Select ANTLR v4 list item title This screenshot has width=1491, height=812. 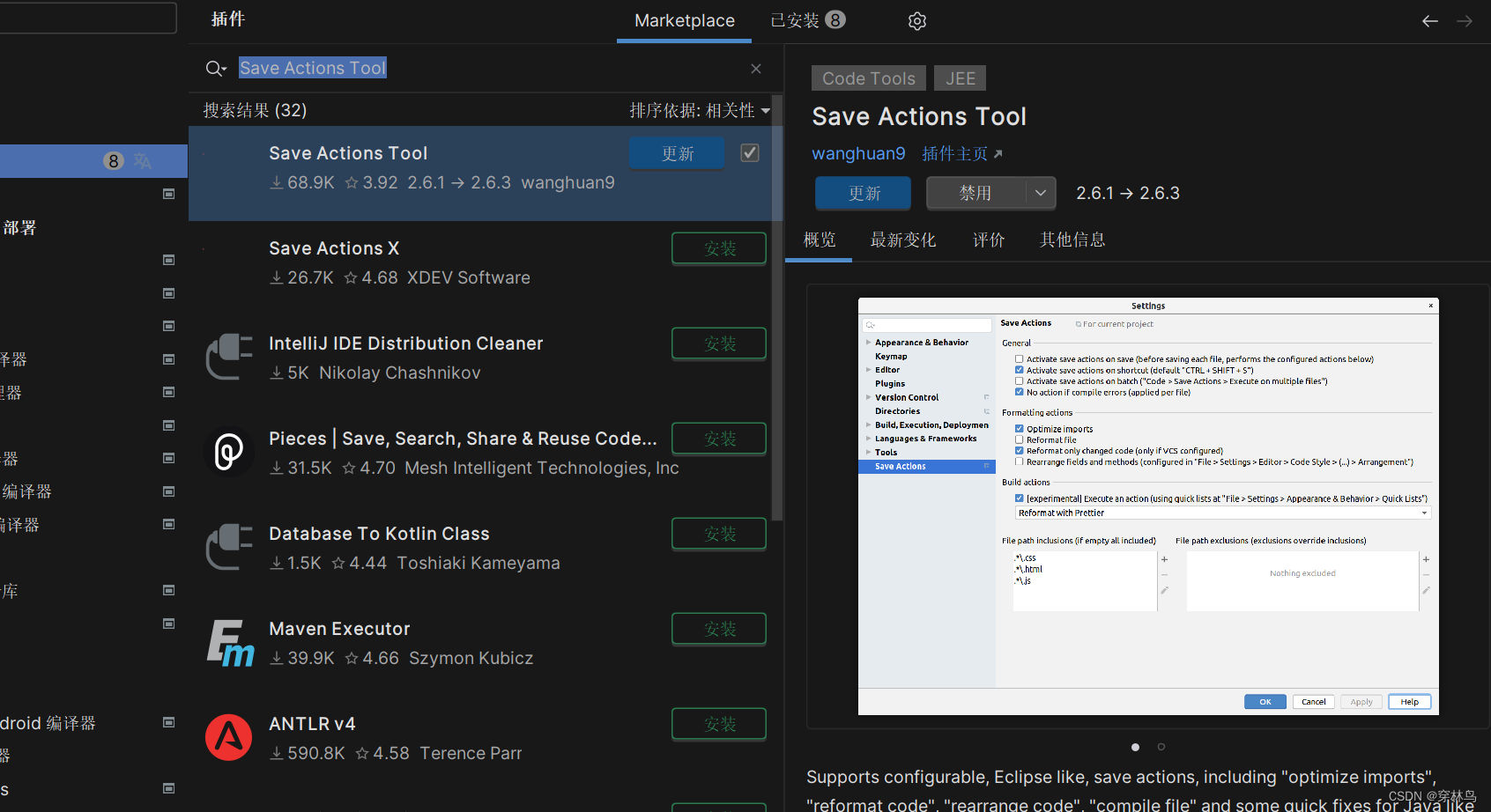(x=312, y=724)
